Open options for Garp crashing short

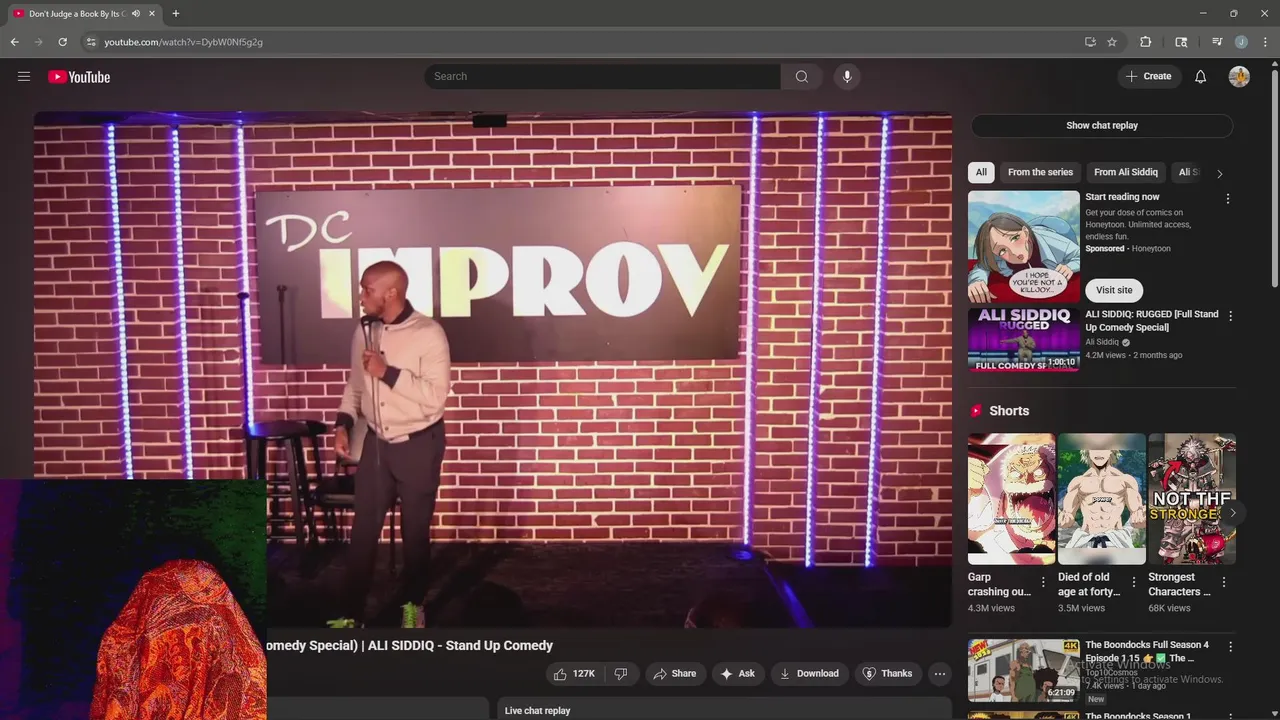pos(1043,582)
